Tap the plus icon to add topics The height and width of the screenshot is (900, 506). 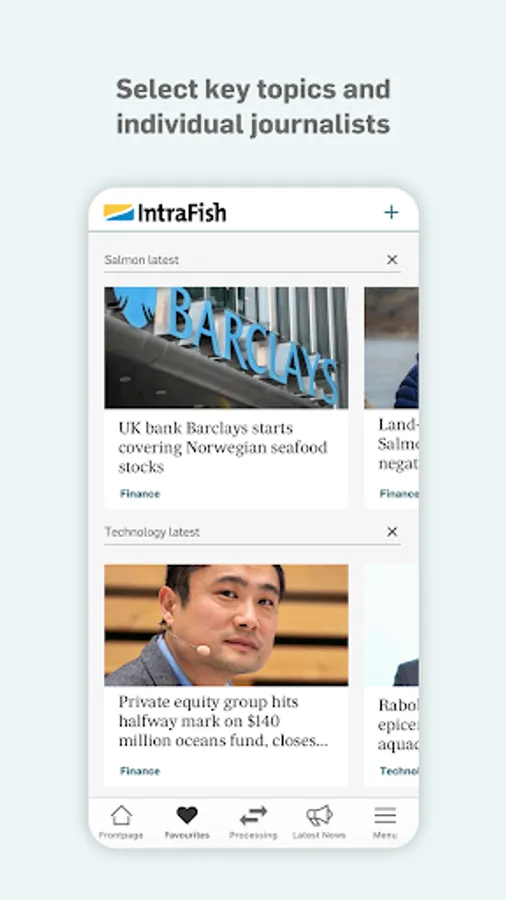[x=391, y=212]
